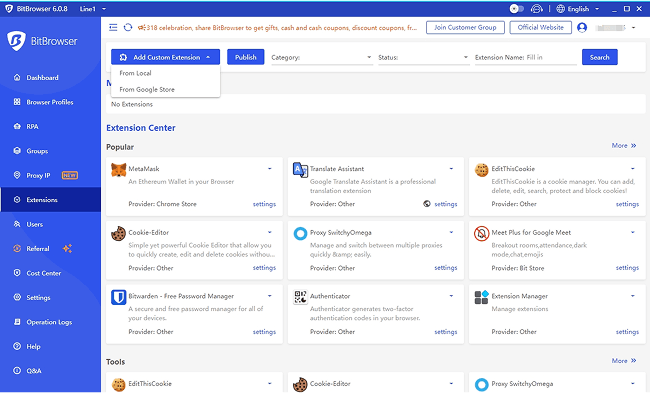The image size is (650, 393).
Task: Click the Bitwarden shield icon
Action: tap(119, 297)
